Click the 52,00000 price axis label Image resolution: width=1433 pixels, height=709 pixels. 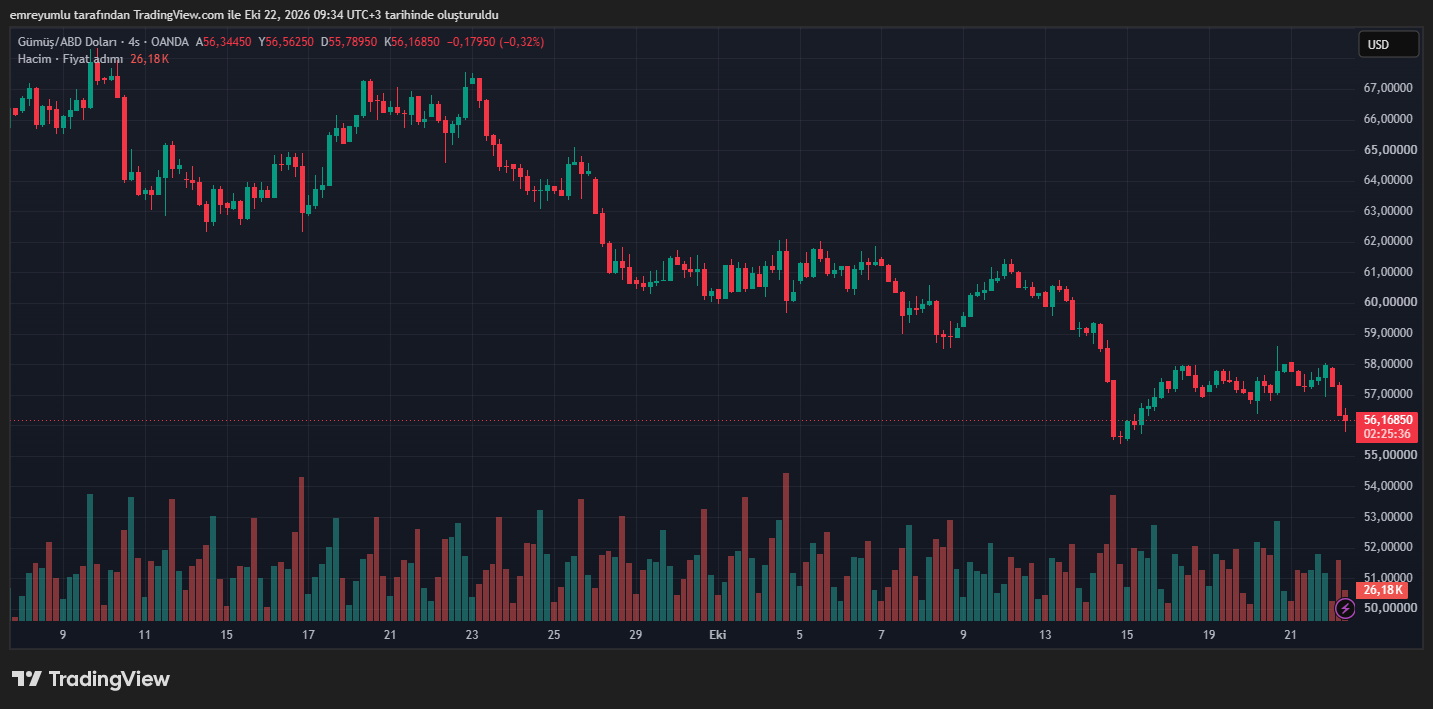click(1388, 547)
